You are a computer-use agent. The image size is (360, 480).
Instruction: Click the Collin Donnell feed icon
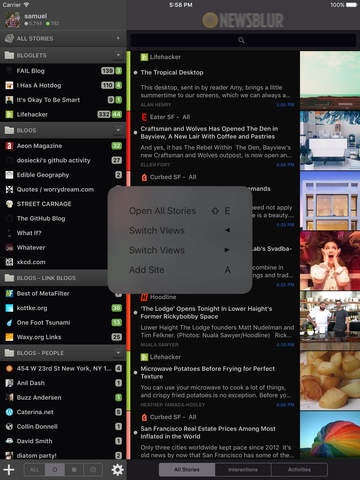pos(9,426)
